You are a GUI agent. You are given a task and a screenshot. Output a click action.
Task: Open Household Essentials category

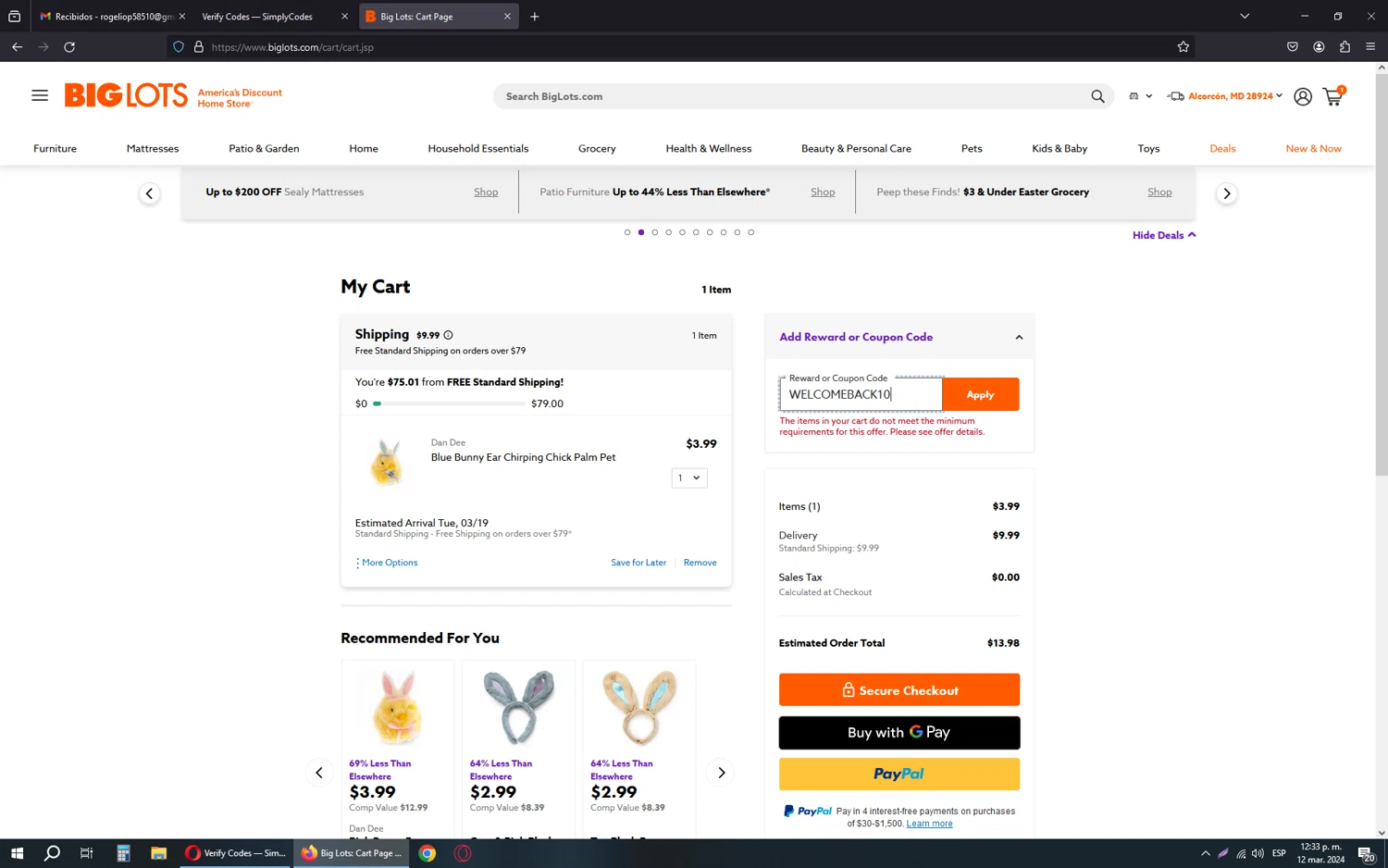pos(478,148)
